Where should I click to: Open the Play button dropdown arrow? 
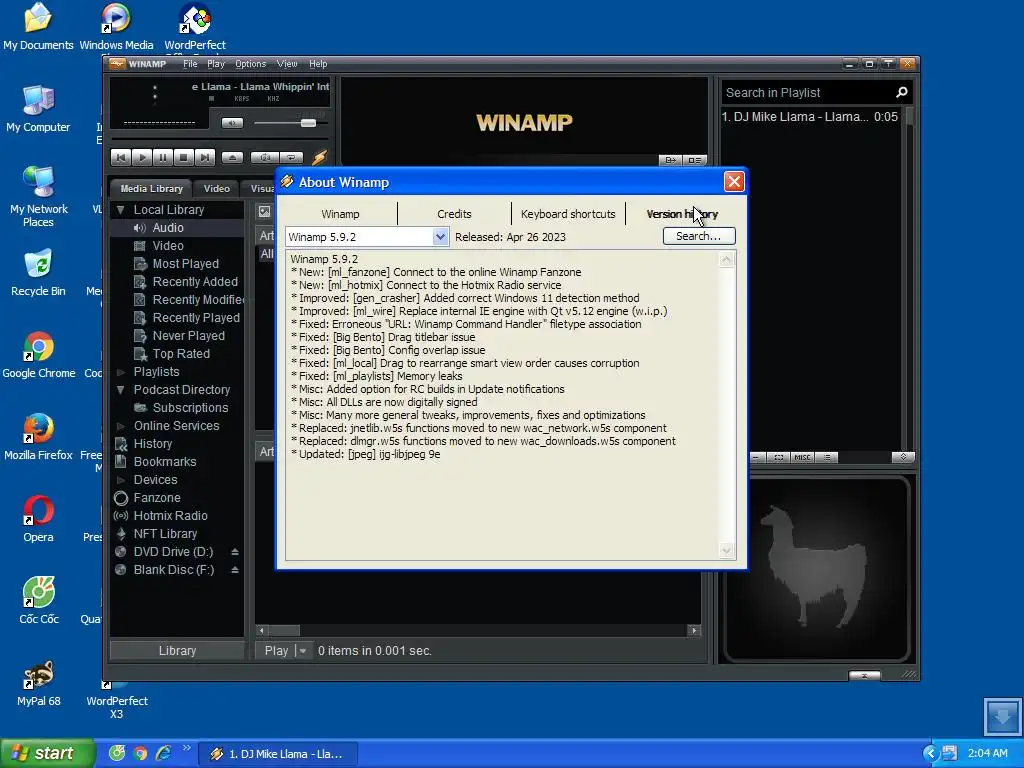coord(302,651)
